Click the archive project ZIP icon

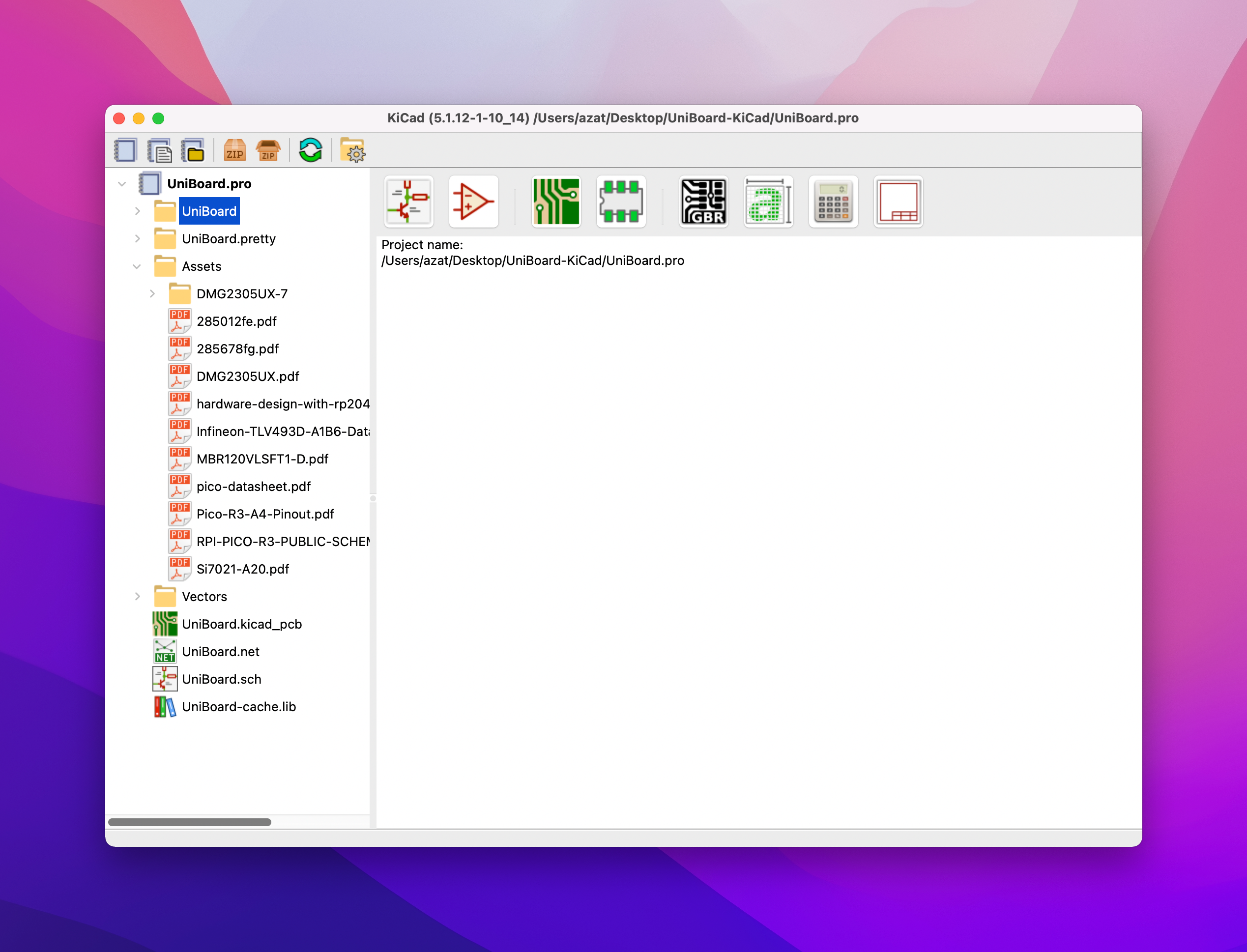(234, 151)
